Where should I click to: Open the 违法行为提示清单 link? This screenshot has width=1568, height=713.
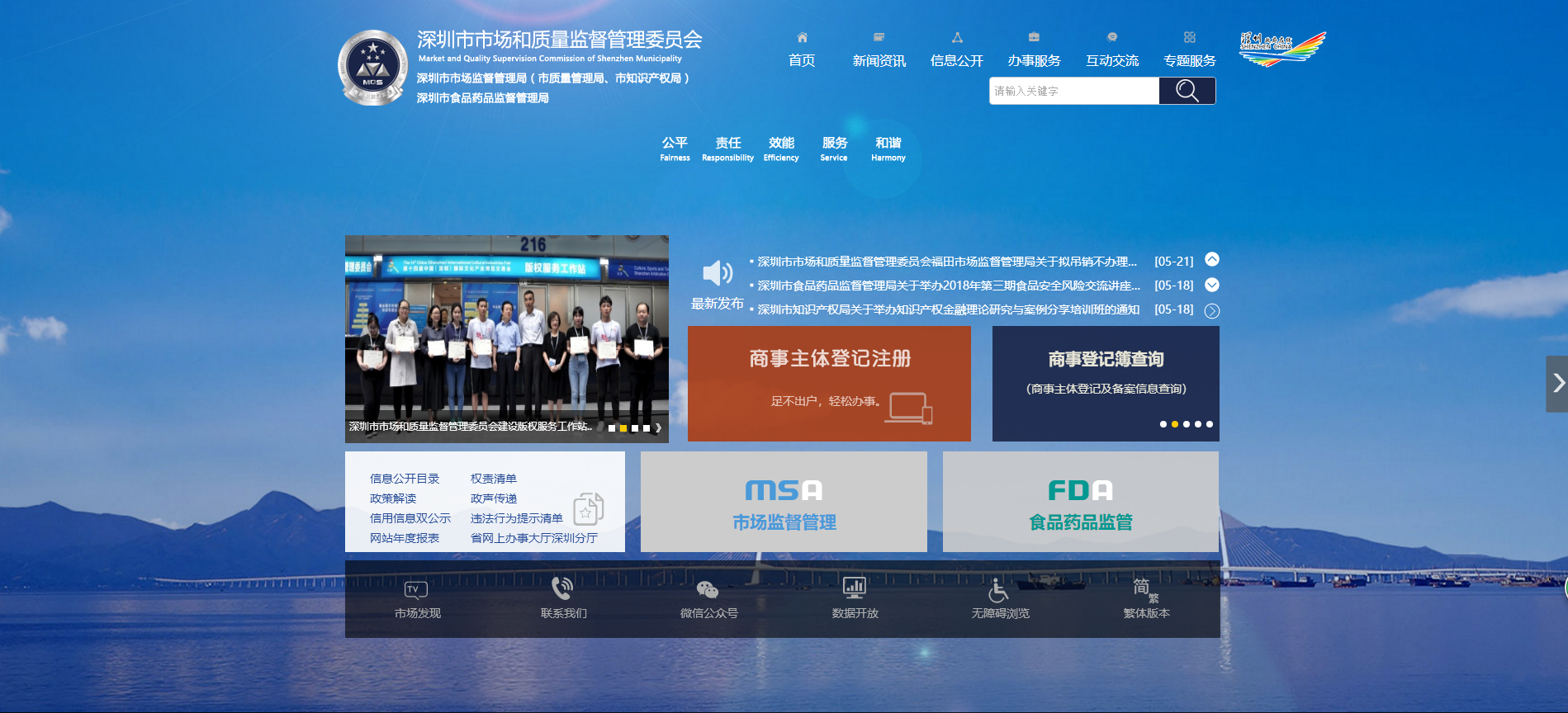(x=517, y=518)
